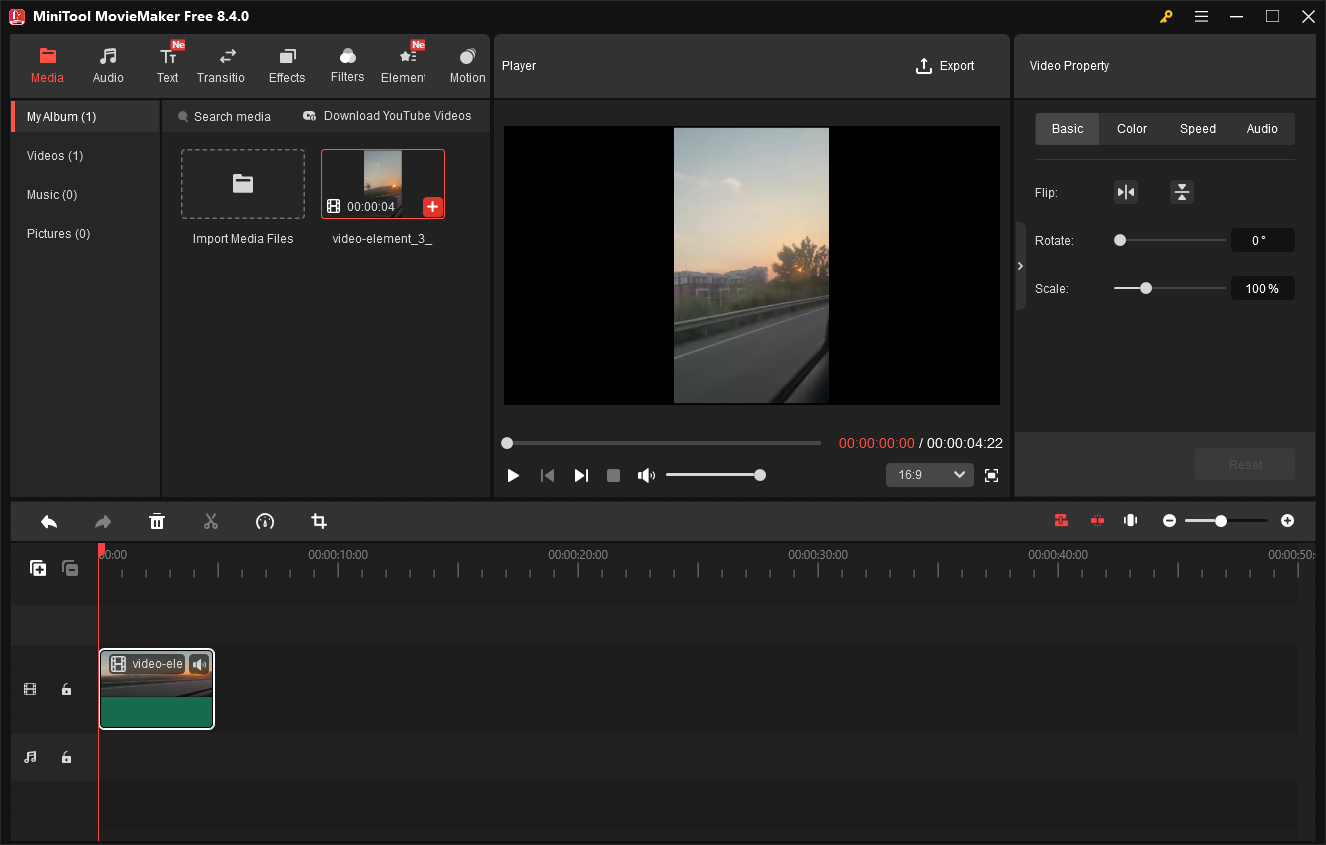Select the Crop tool above the timeline

318,521
